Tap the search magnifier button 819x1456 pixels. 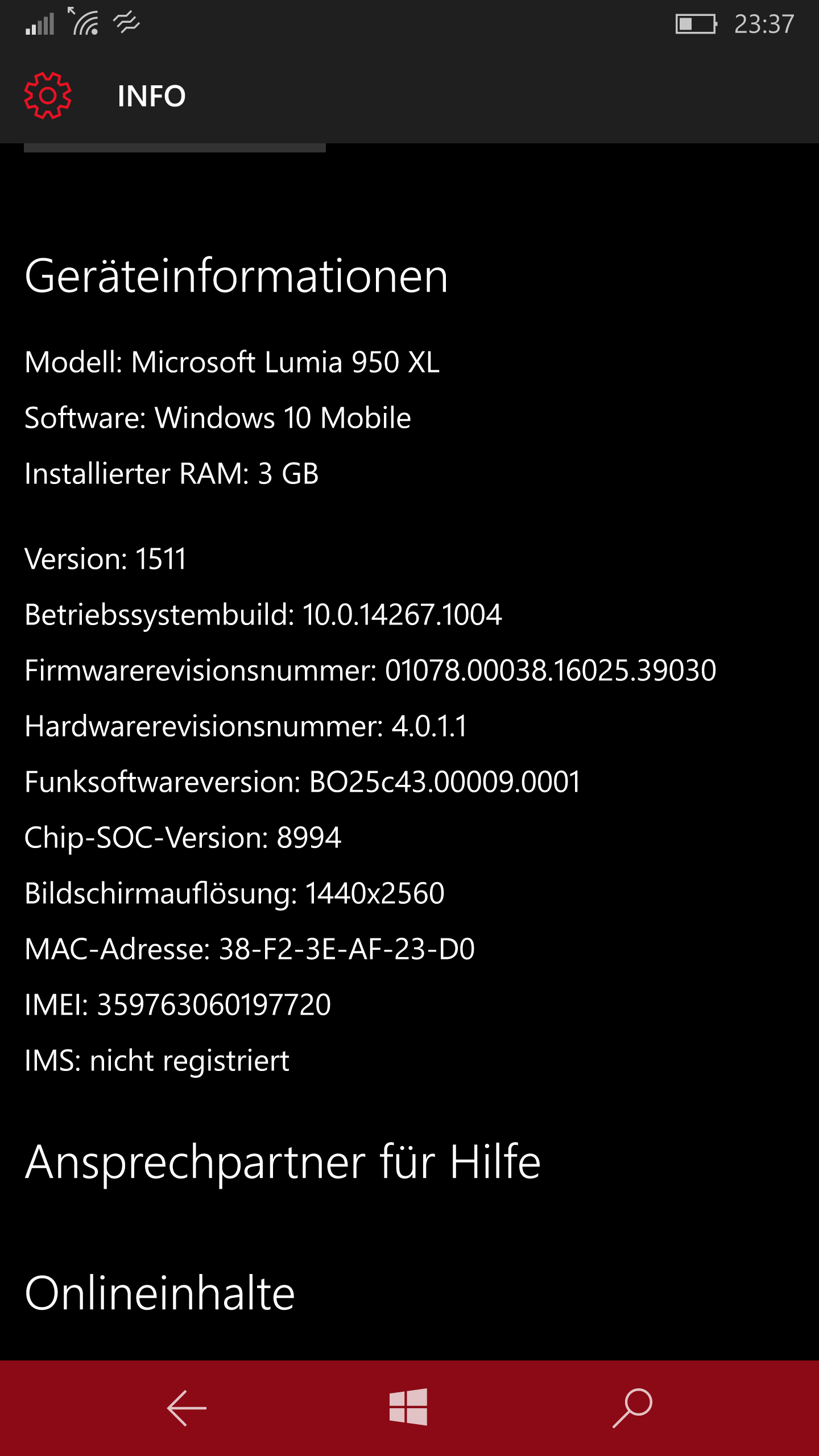(x=632, y=1408)
